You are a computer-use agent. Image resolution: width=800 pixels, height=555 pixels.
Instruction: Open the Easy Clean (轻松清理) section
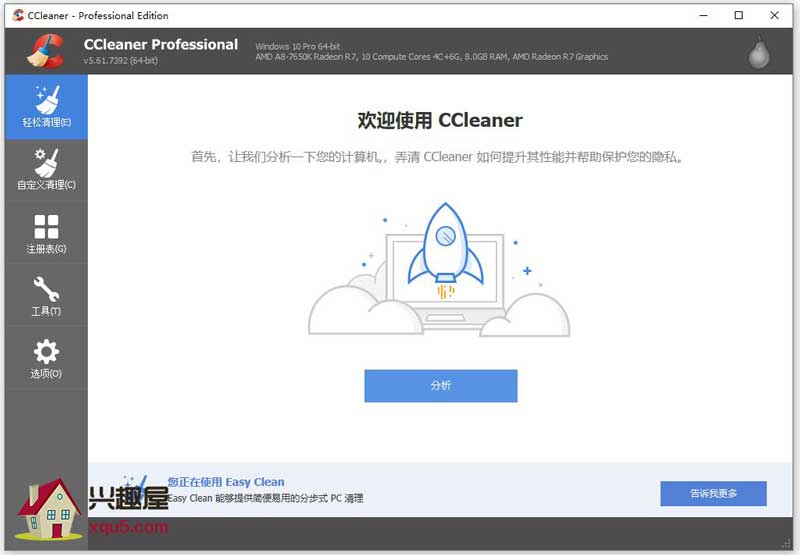click(x=46, y=107)
